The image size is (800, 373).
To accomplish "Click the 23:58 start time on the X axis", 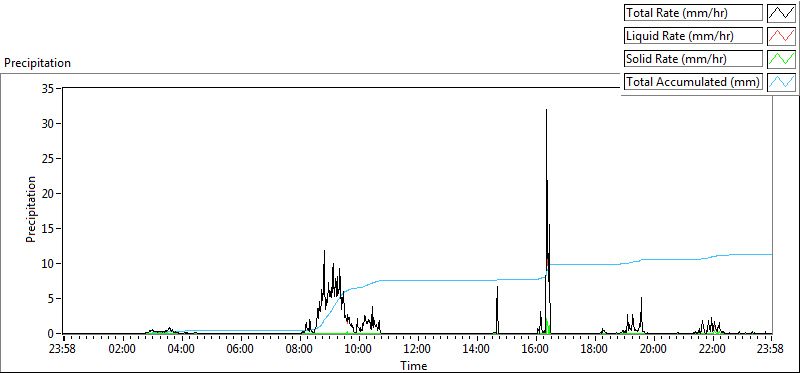I will tap(63, 350).
